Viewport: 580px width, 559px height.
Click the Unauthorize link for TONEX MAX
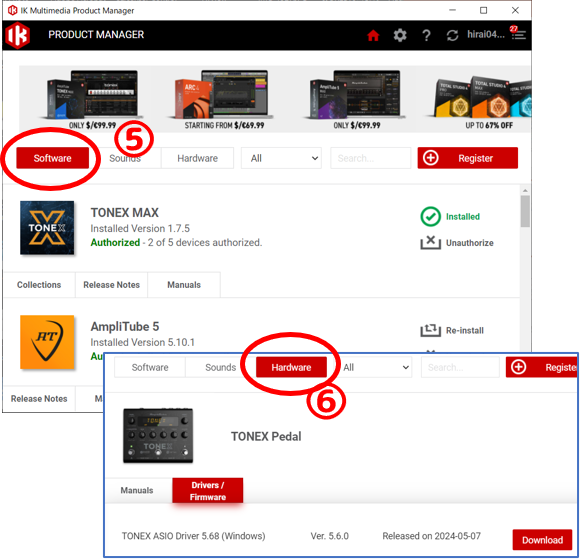click(x=469, y=243)
